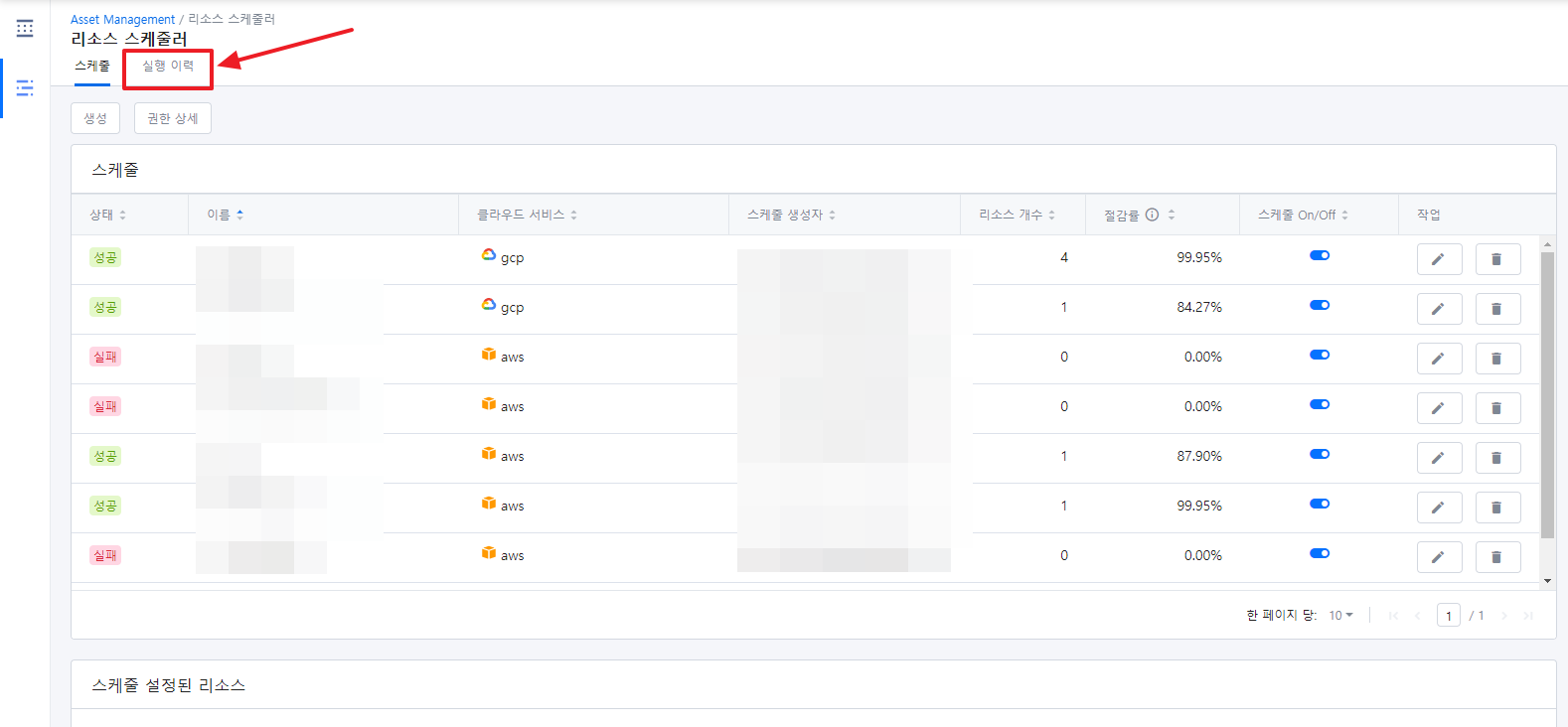Edit the first gcp schedule row
Viewport: 1568px width, 727px height.
click(1439, 259)
